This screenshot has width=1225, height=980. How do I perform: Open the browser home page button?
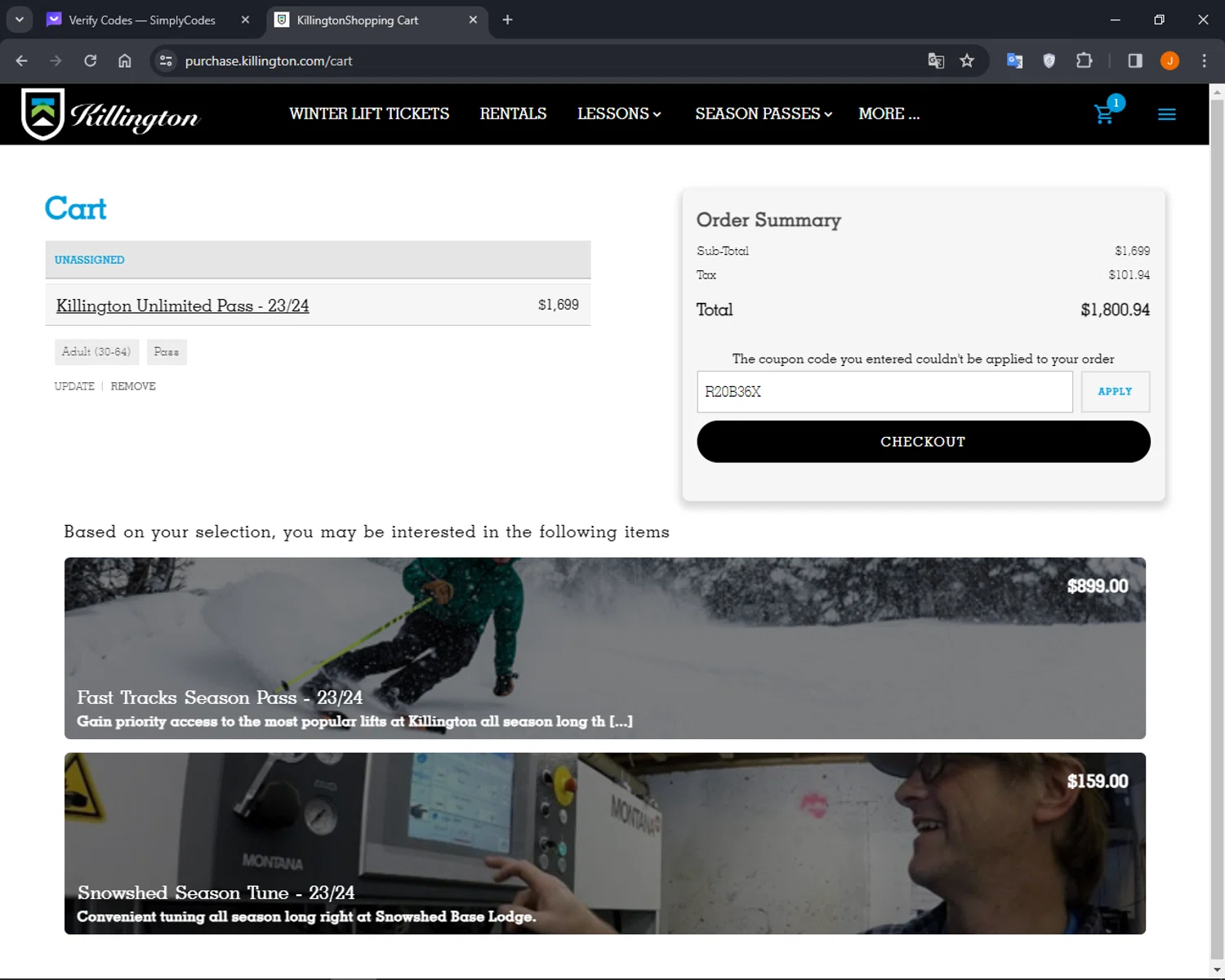(124, 60)
